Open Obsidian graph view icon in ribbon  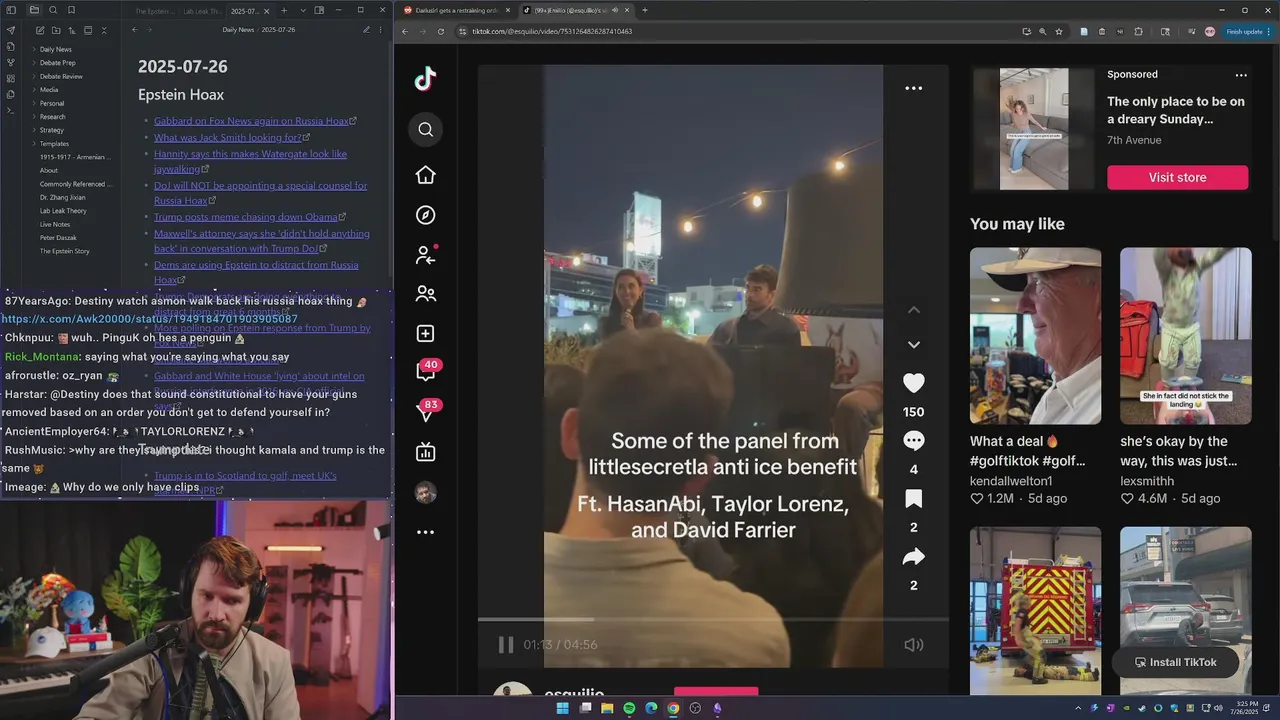11,62
